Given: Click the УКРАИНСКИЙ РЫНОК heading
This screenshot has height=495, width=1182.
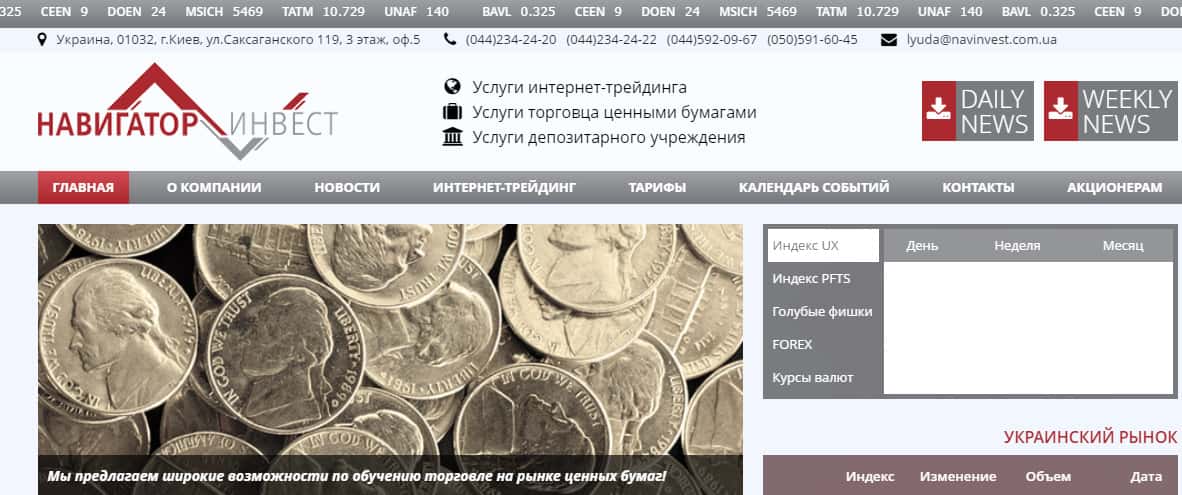Looking at the screenshot, I should click(1090, 437).
